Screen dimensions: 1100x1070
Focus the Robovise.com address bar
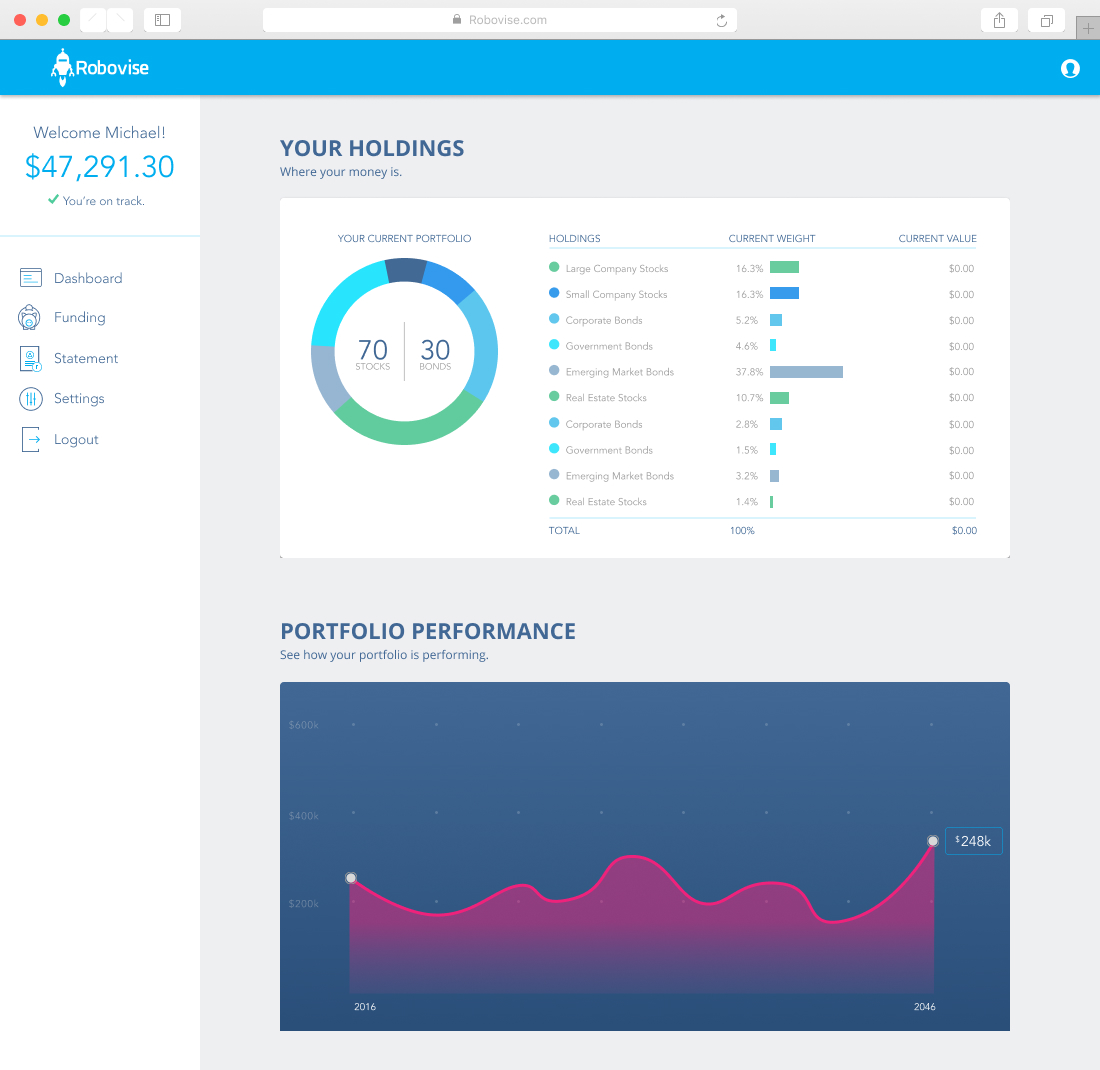click(x=499, y=20)
